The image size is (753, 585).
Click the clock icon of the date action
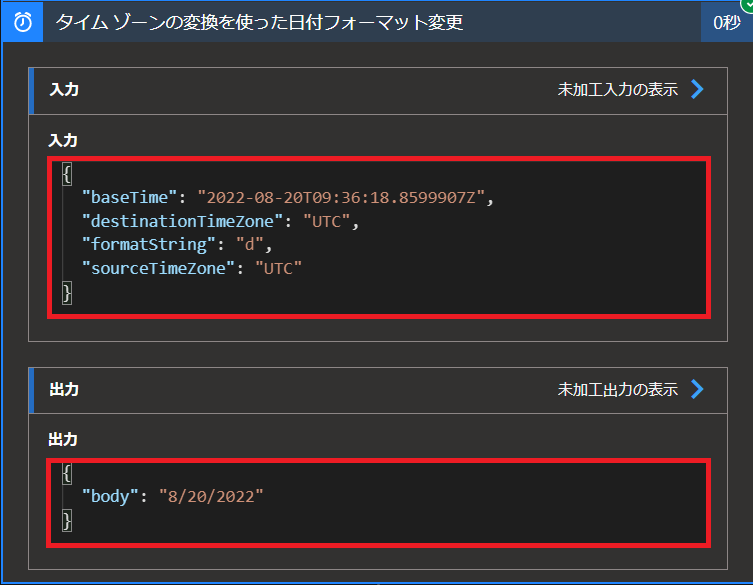coord(23,22)
